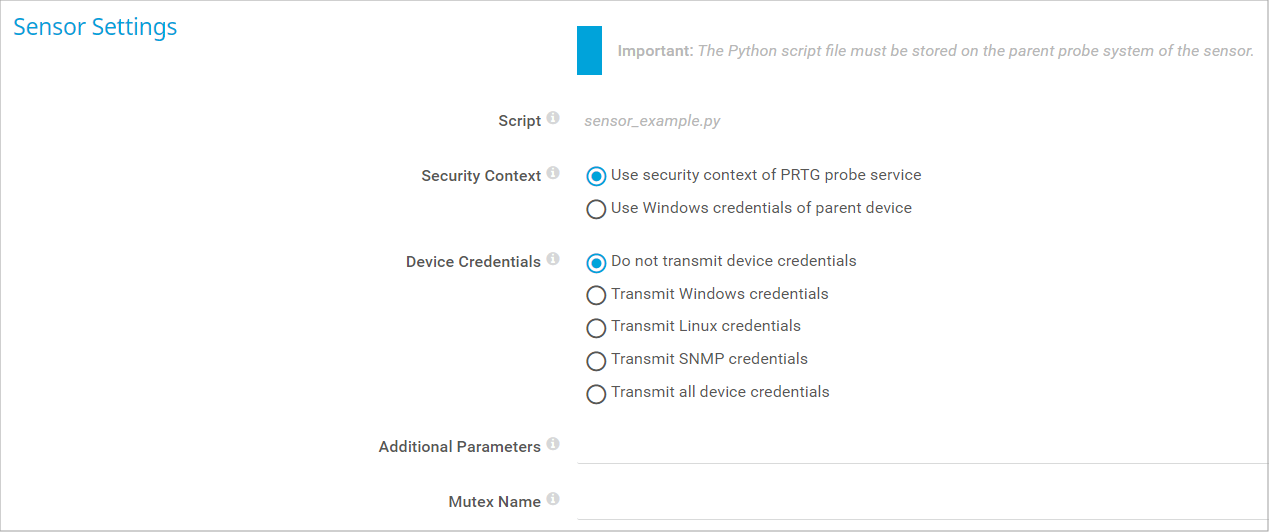This screenshot has height=532, width=1269.
Task: Click the Important Python script notice text
Action: point(935,51)
